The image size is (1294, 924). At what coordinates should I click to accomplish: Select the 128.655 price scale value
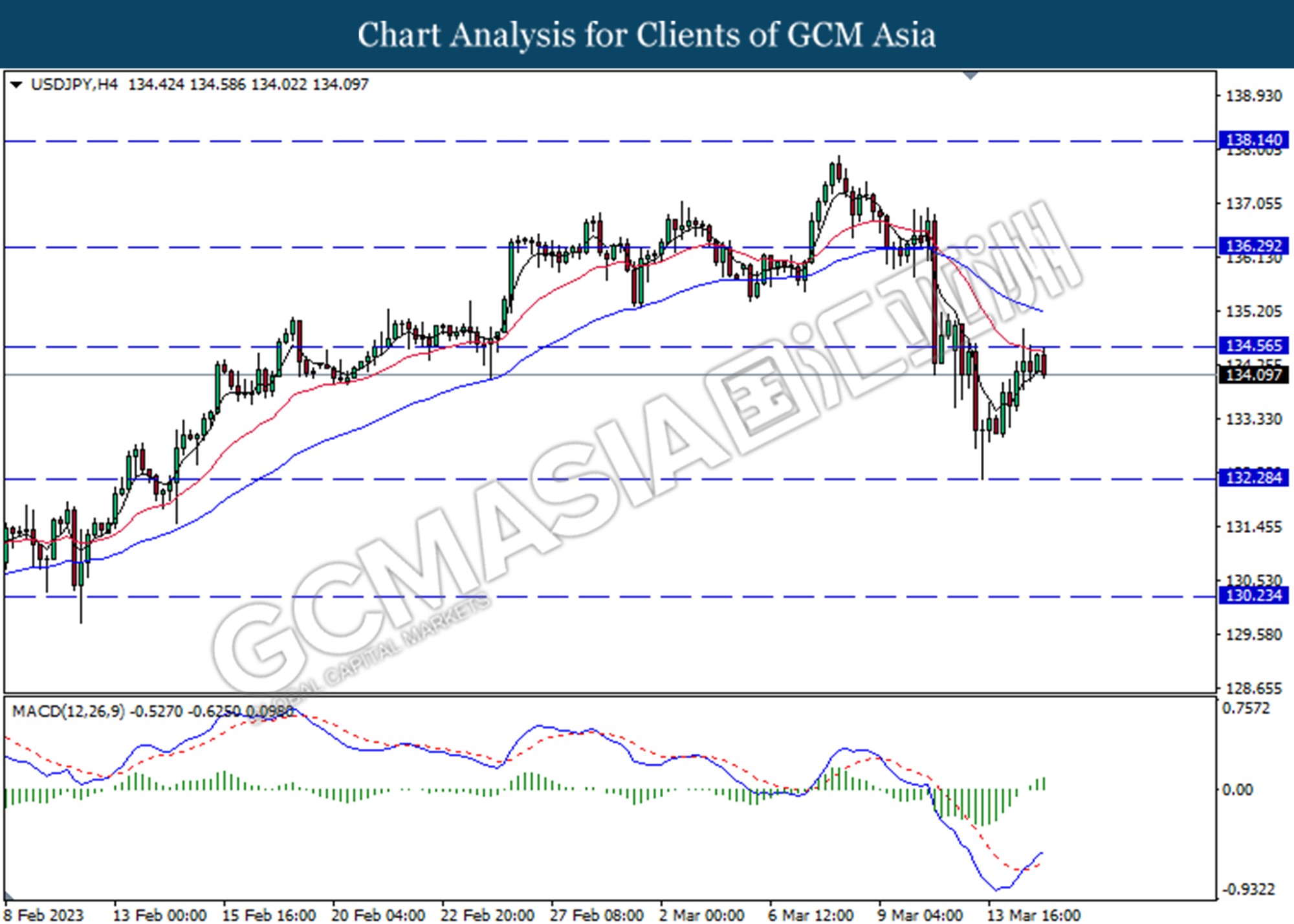(x=1254, y=688)
